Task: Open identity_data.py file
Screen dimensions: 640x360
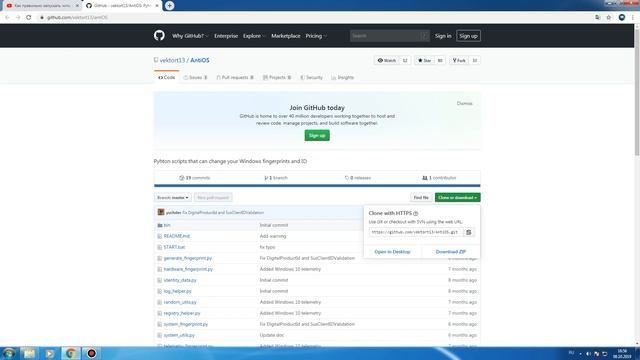Action: pyautogui.click(x=180, y=280)
